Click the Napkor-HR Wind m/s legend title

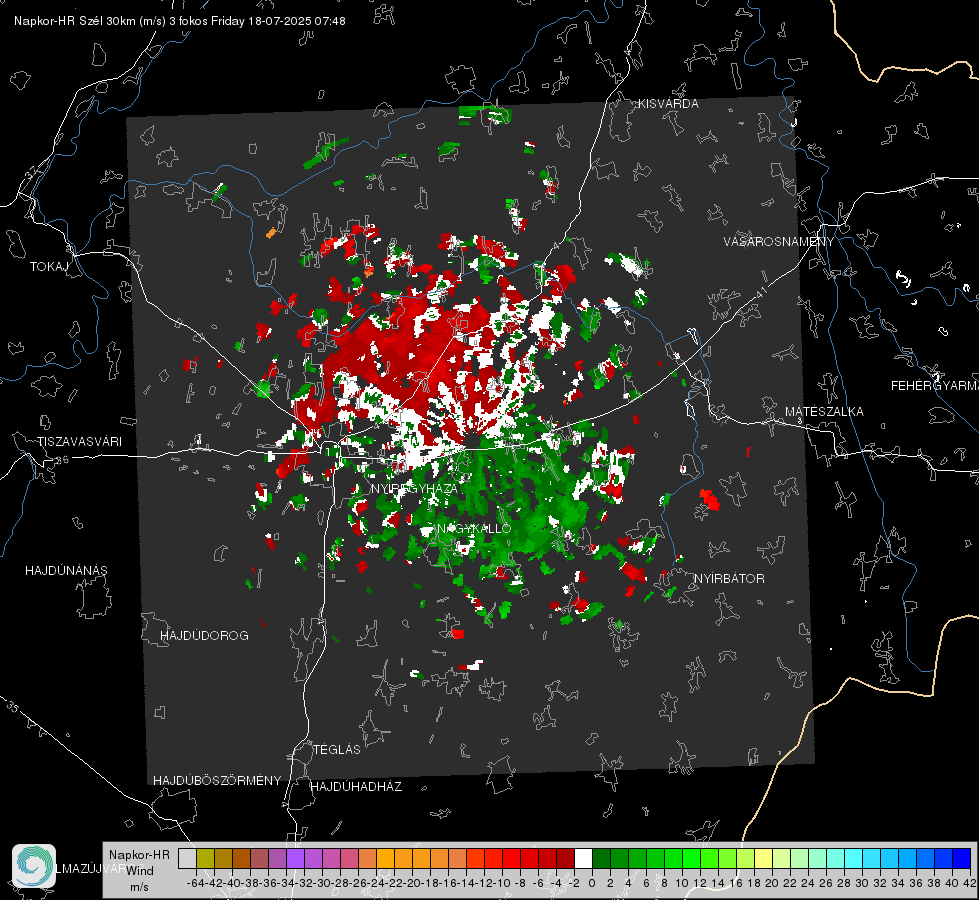coord(139,871)
